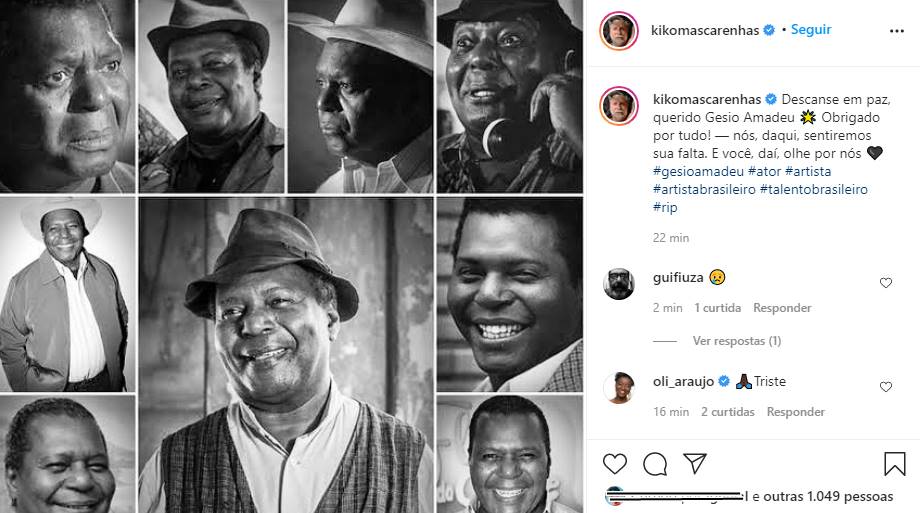This screenshot has width=920, height=513.
Task: Like guifiuza's comment with heart
Action: click(885, 283)
